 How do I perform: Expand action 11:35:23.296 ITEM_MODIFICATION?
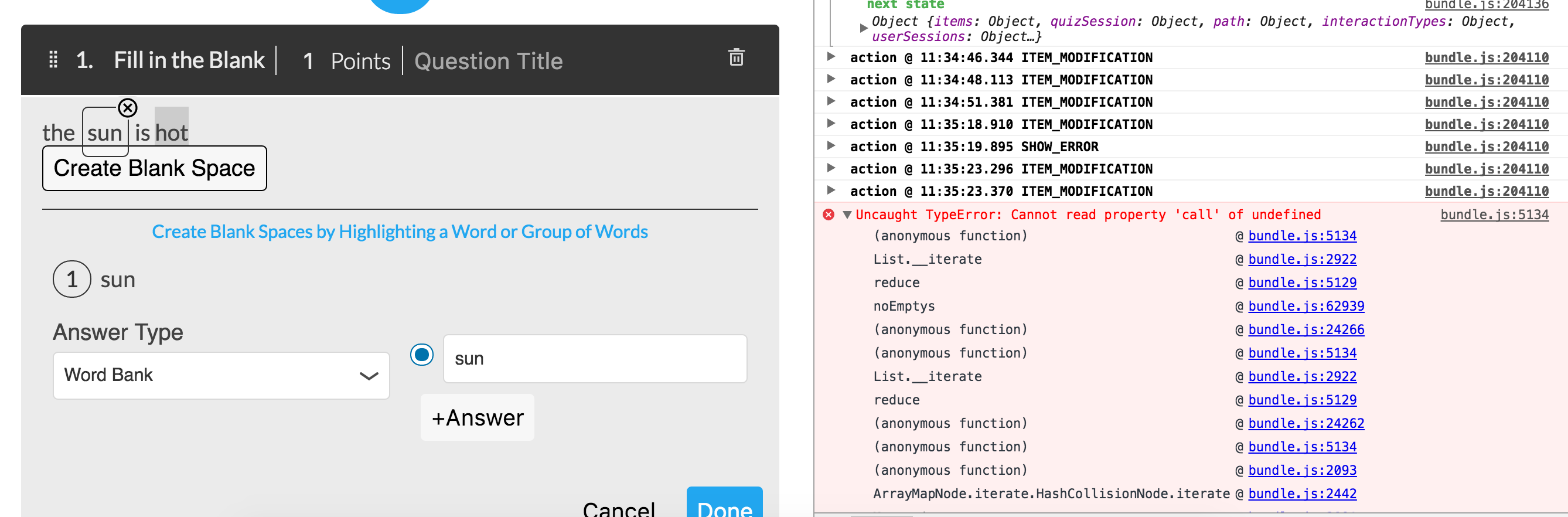830,168
